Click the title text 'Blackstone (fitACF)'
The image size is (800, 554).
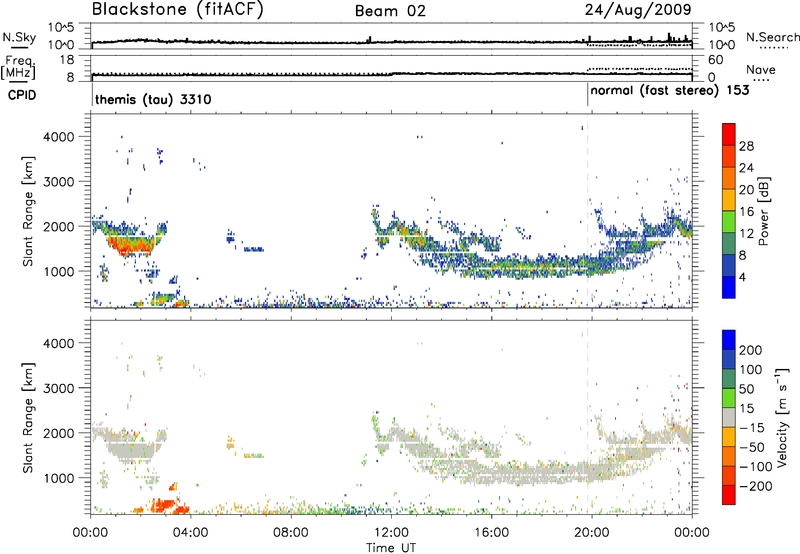pyautogui.click(x=177, y=10)
